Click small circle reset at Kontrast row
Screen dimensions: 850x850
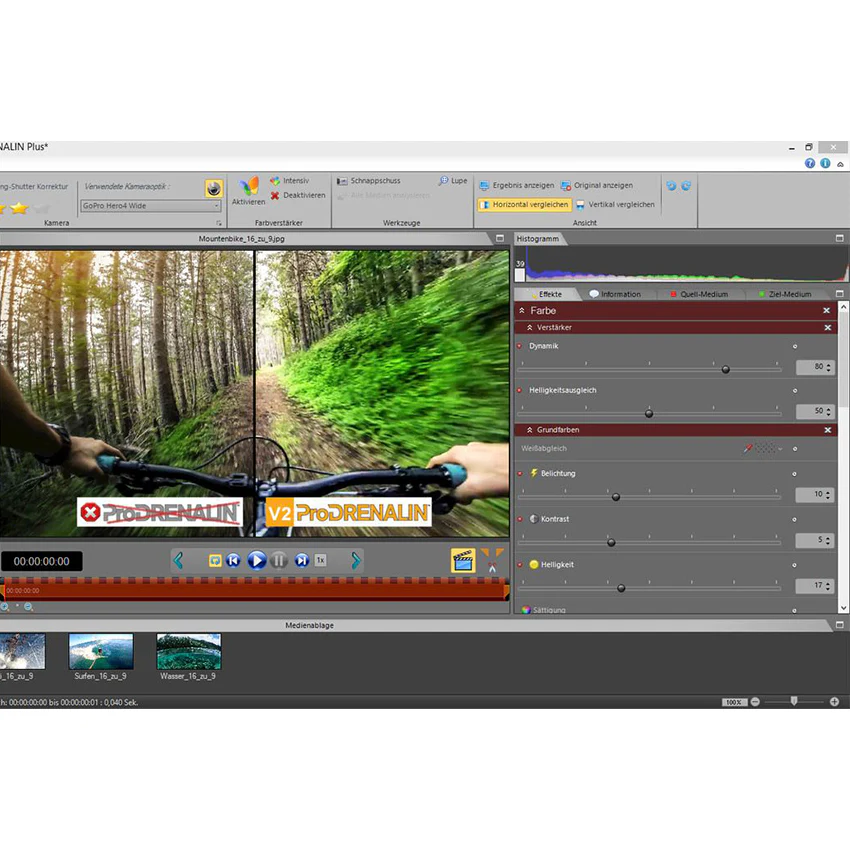click(795, 520)
